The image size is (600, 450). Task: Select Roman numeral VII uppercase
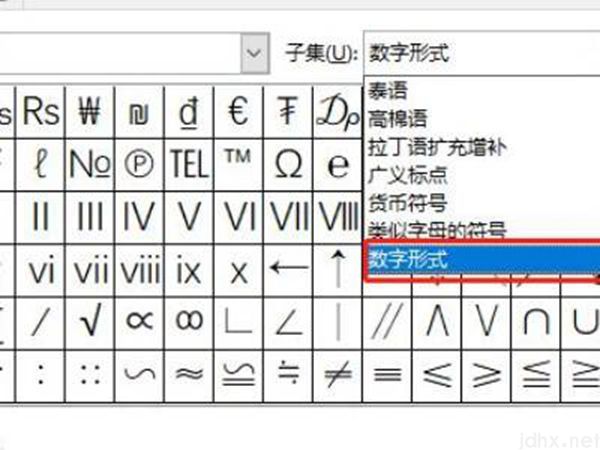[288, 217]
